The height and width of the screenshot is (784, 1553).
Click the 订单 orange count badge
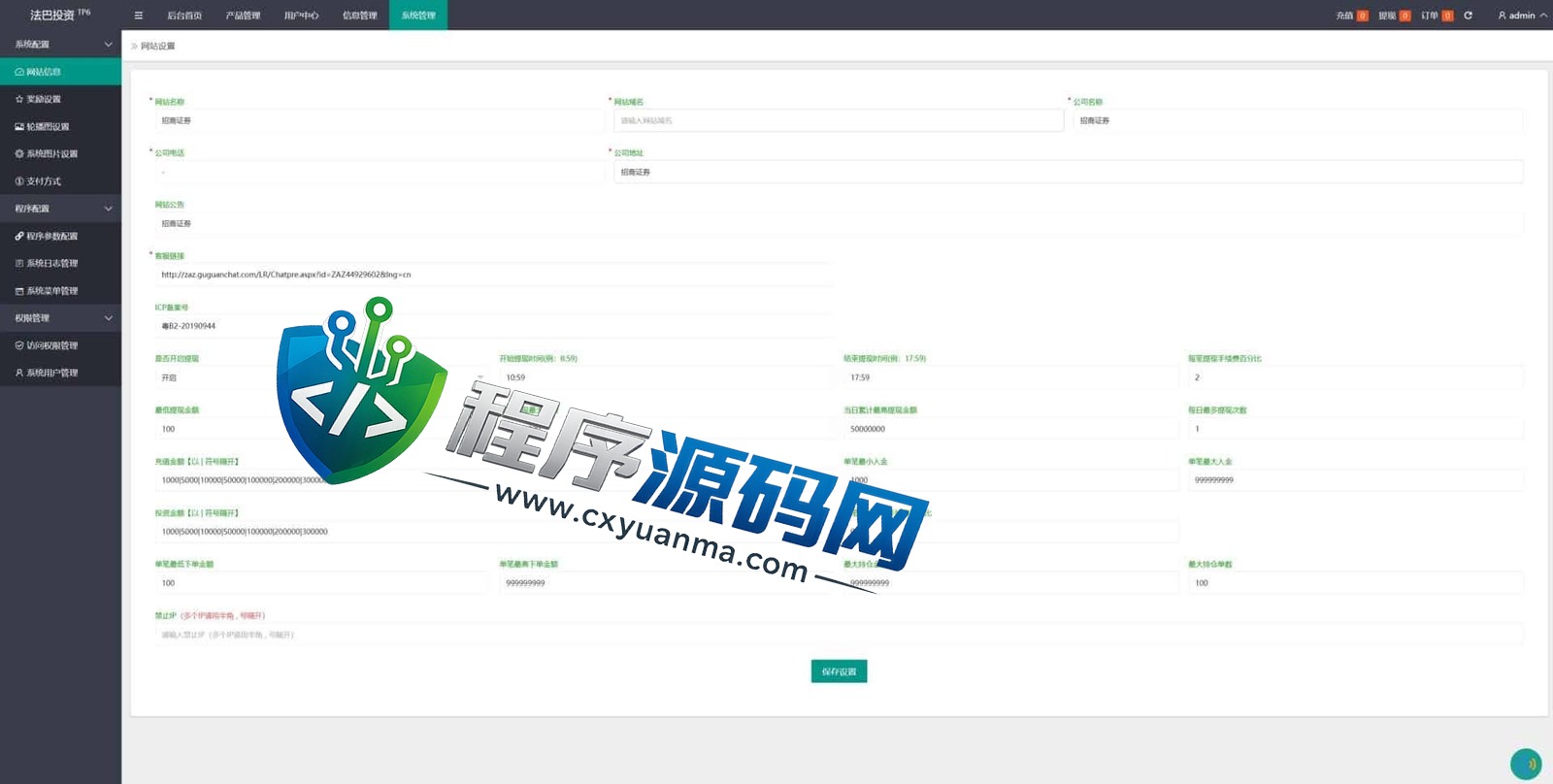tap(1447, 16)
